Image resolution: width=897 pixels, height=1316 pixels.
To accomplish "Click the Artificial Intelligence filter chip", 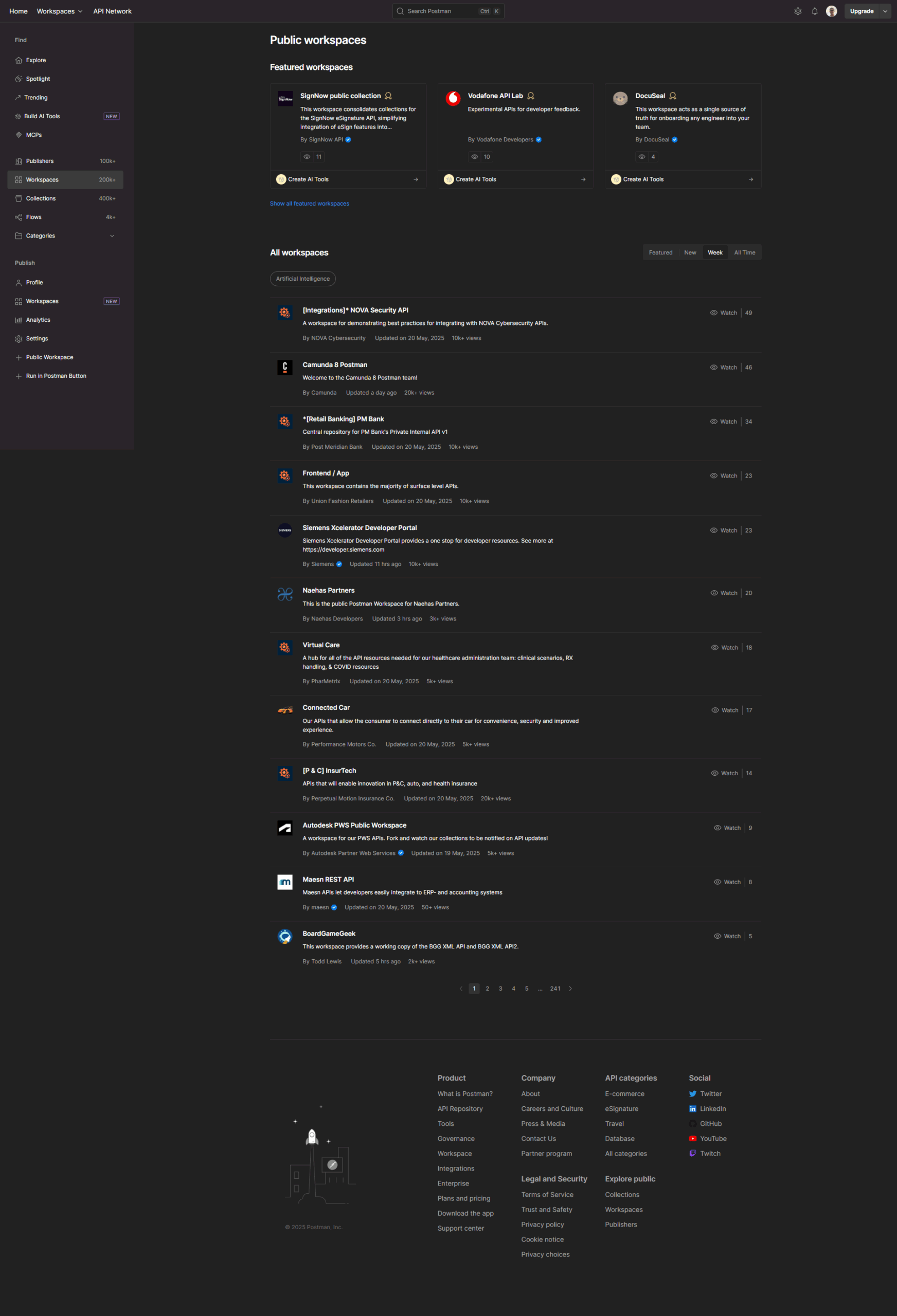I will [x=302, y=279].
